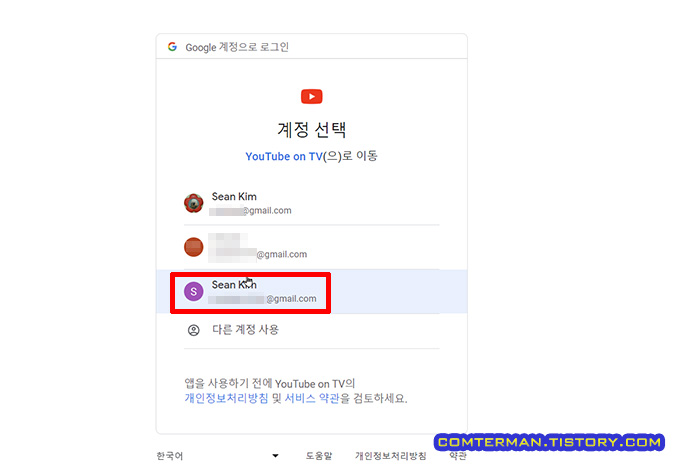Open 개인정보처리방침 link in app notice
The width and height of the screenshot is (700, 467).
coord(226,398)
